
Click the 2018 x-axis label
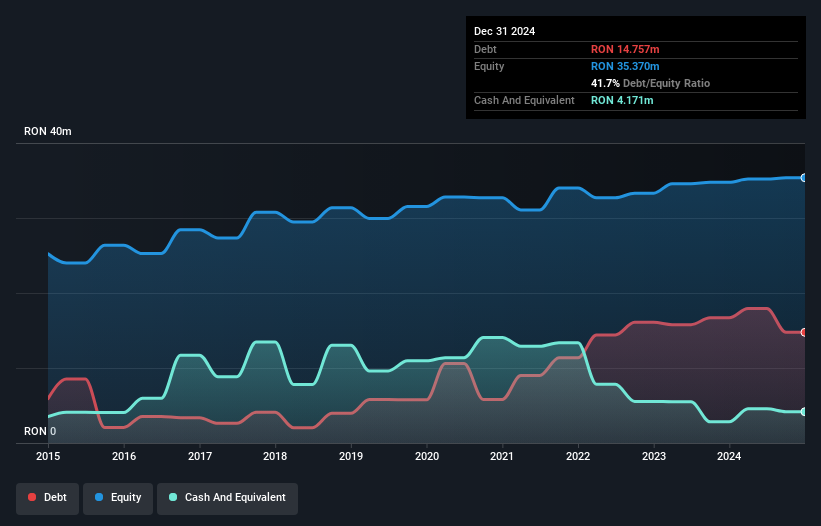(275, 456)
